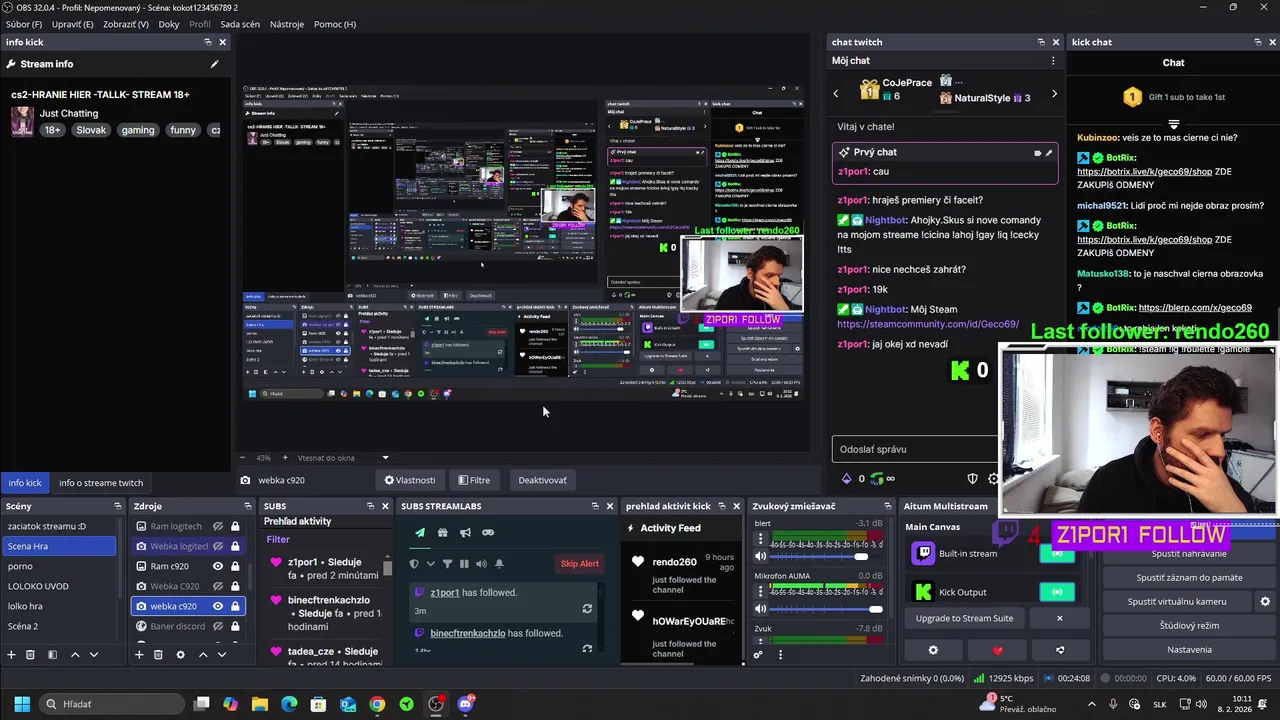Click Upgrade to Stream Suite
Viewport: 1280px width, 720px height.
click(x=964, y=618)
